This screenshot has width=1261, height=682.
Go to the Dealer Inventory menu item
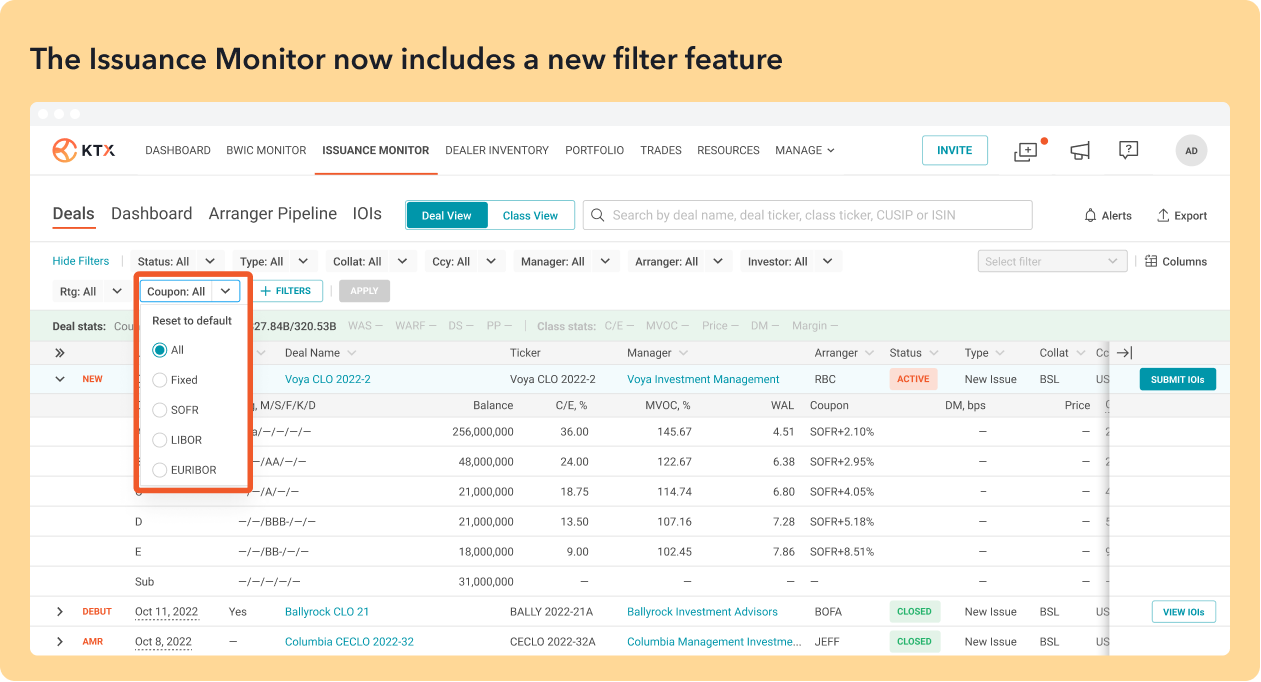tap(496, 151)
